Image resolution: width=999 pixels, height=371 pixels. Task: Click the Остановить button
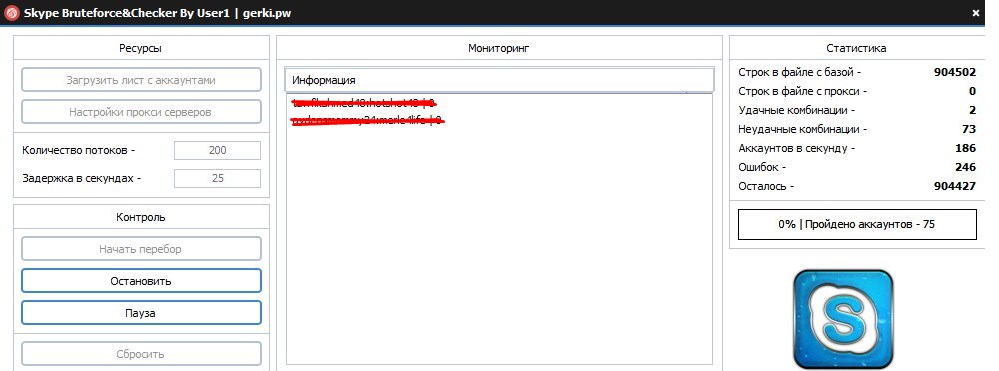[x=141, y=281]
